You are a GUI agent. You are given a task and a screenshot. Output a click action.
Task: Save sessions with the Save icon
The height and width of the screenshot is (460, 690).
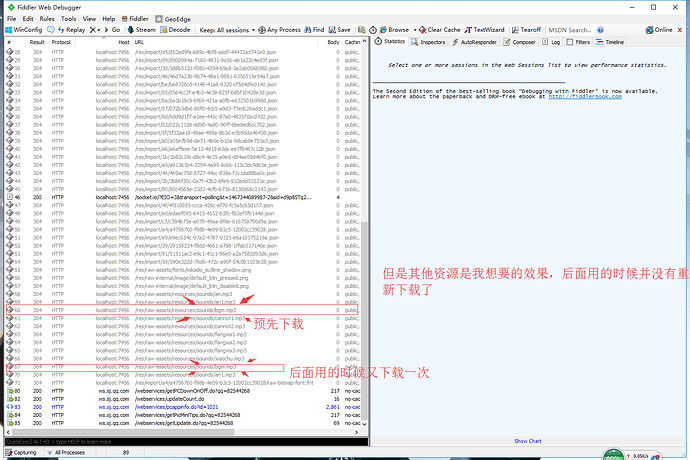pyautogui.click(x=339, y=30)
